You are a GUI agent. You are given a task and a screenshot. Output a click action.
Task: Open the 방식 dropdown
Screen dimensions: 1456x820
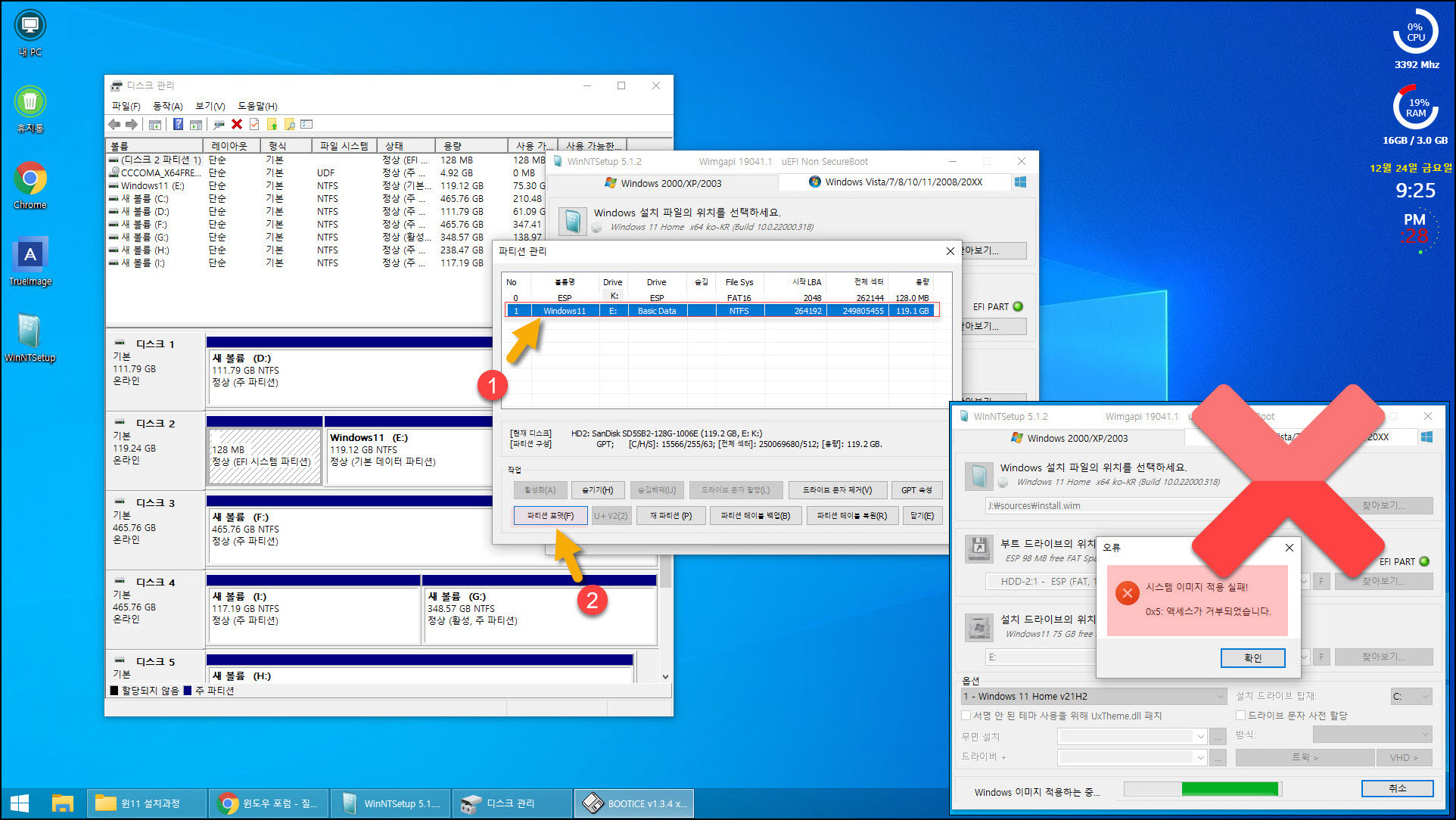(1373, 735)
